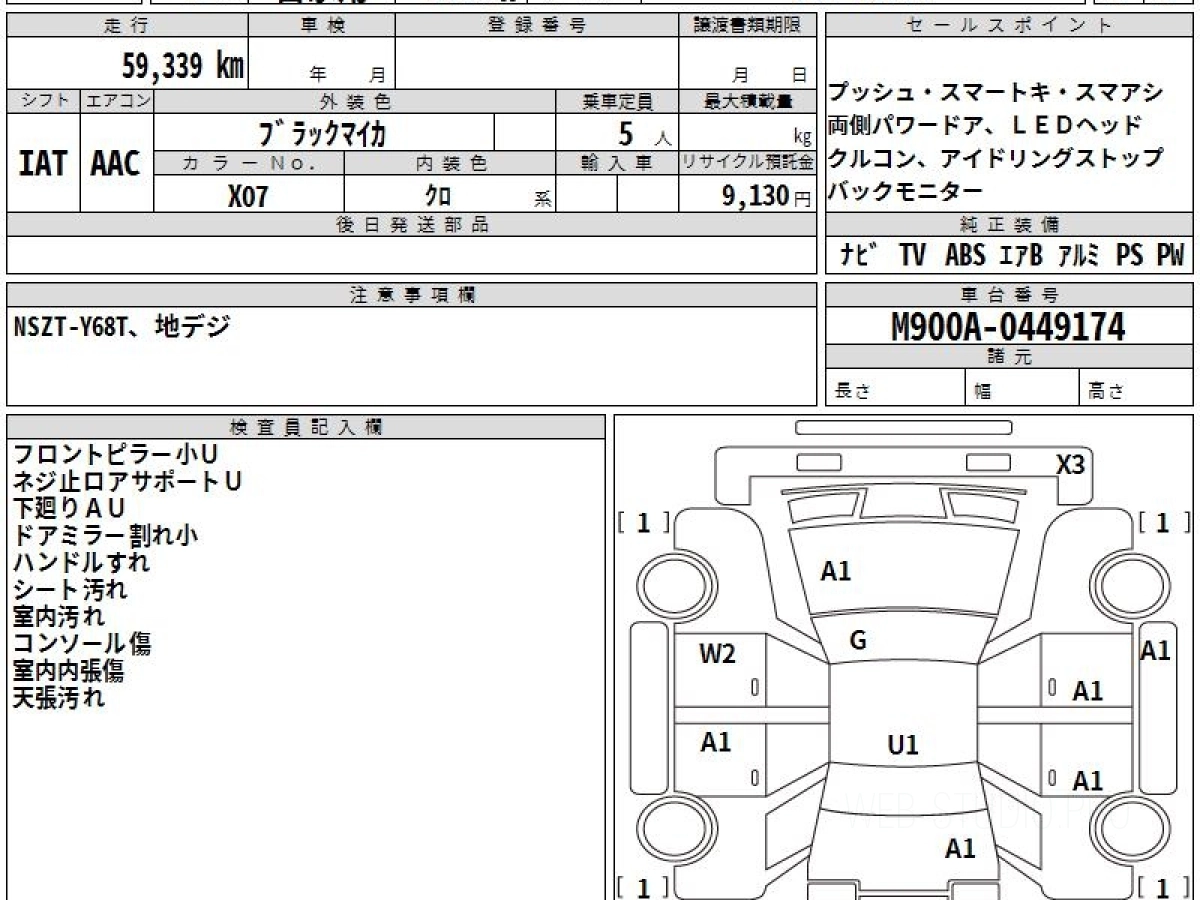
Task: Select the バックモニター sales point line
Action: tap(906, 190)
